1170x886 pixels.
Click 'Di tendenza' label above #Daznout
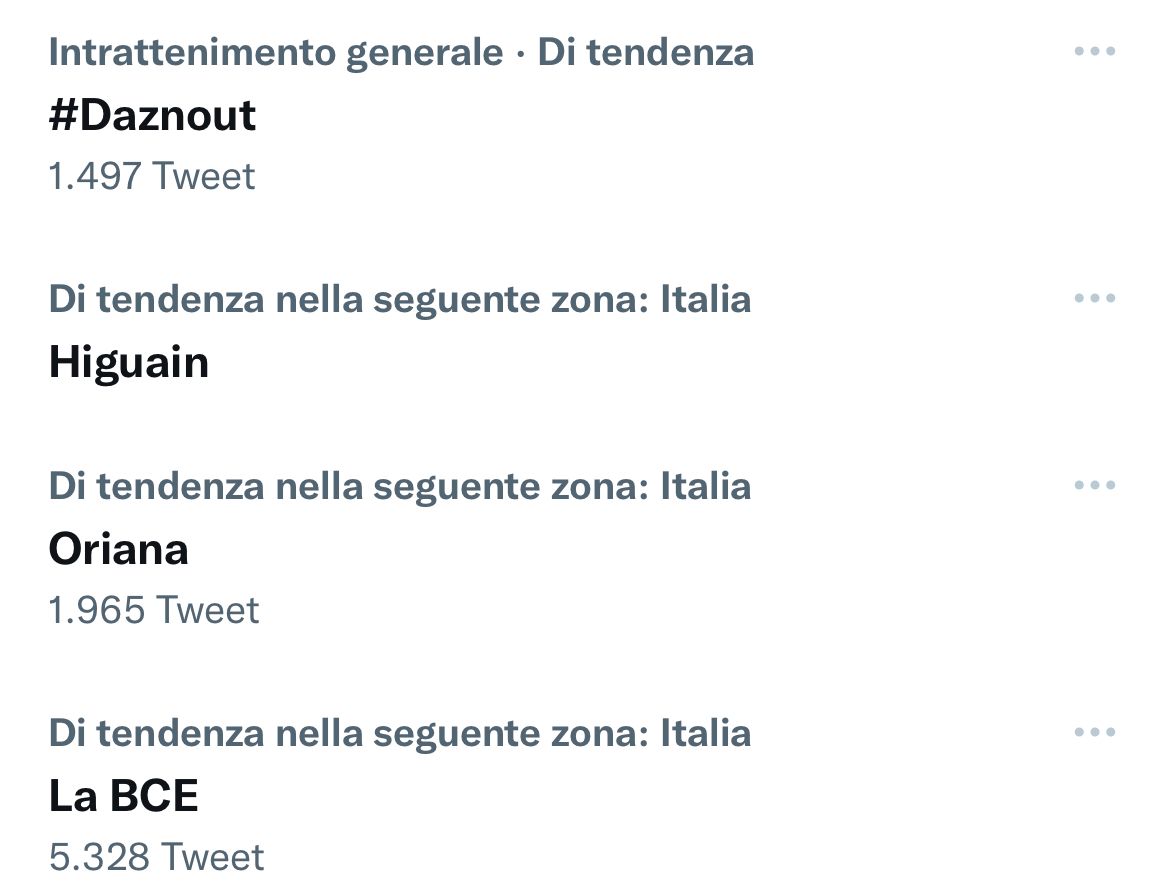pyautogui.click(x=646, y=52)
